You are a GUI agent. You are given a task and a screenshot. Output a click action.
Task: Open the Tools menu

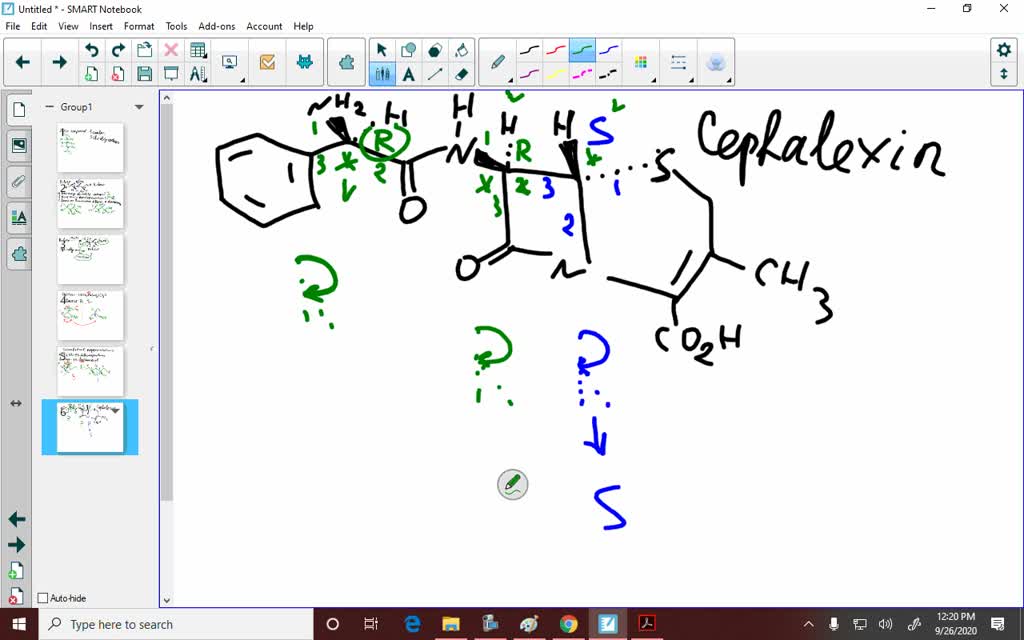point(176,26)
